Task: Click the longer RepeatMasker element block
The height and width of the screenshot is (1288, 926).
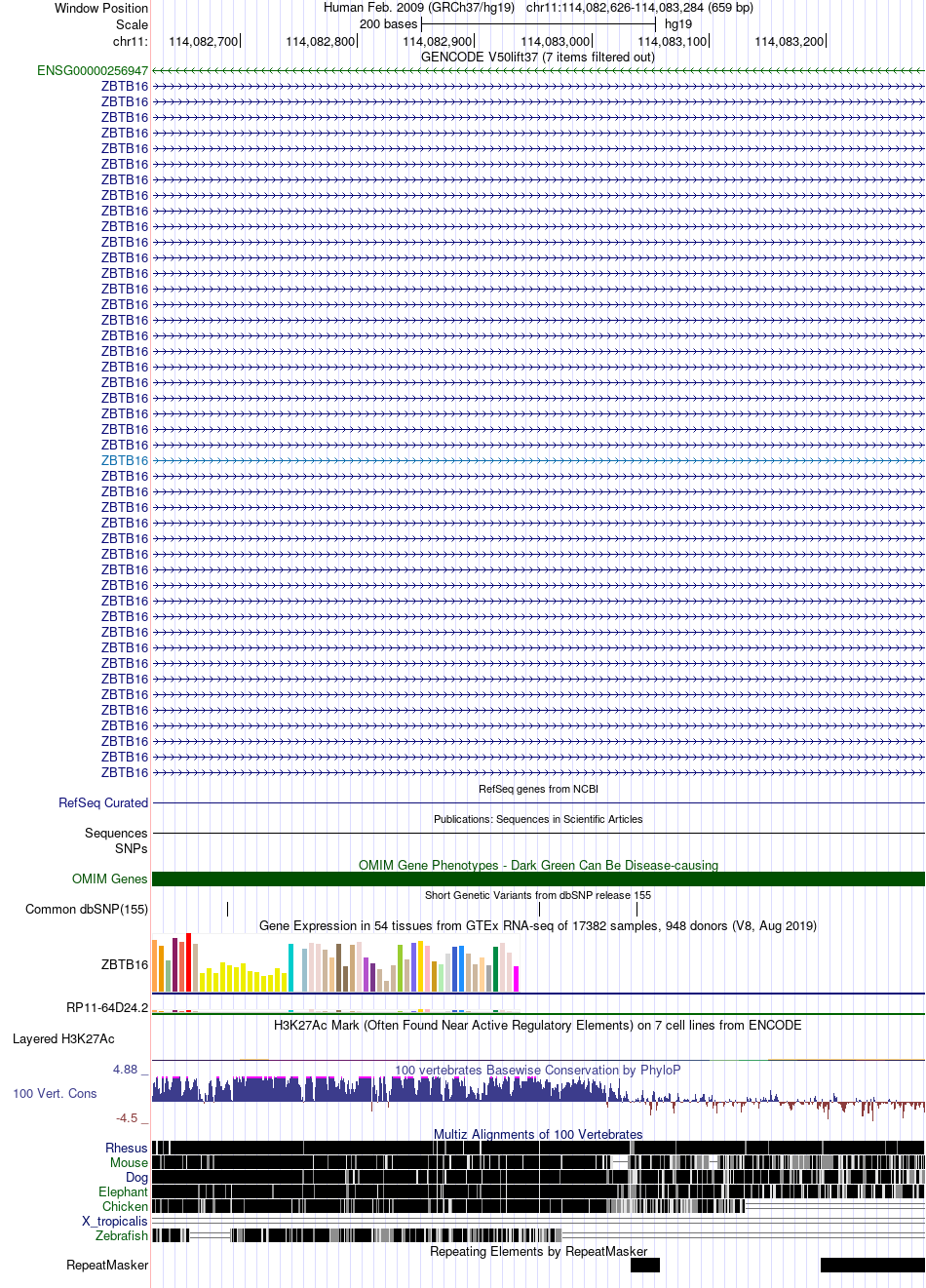Action: [872, 1265]
